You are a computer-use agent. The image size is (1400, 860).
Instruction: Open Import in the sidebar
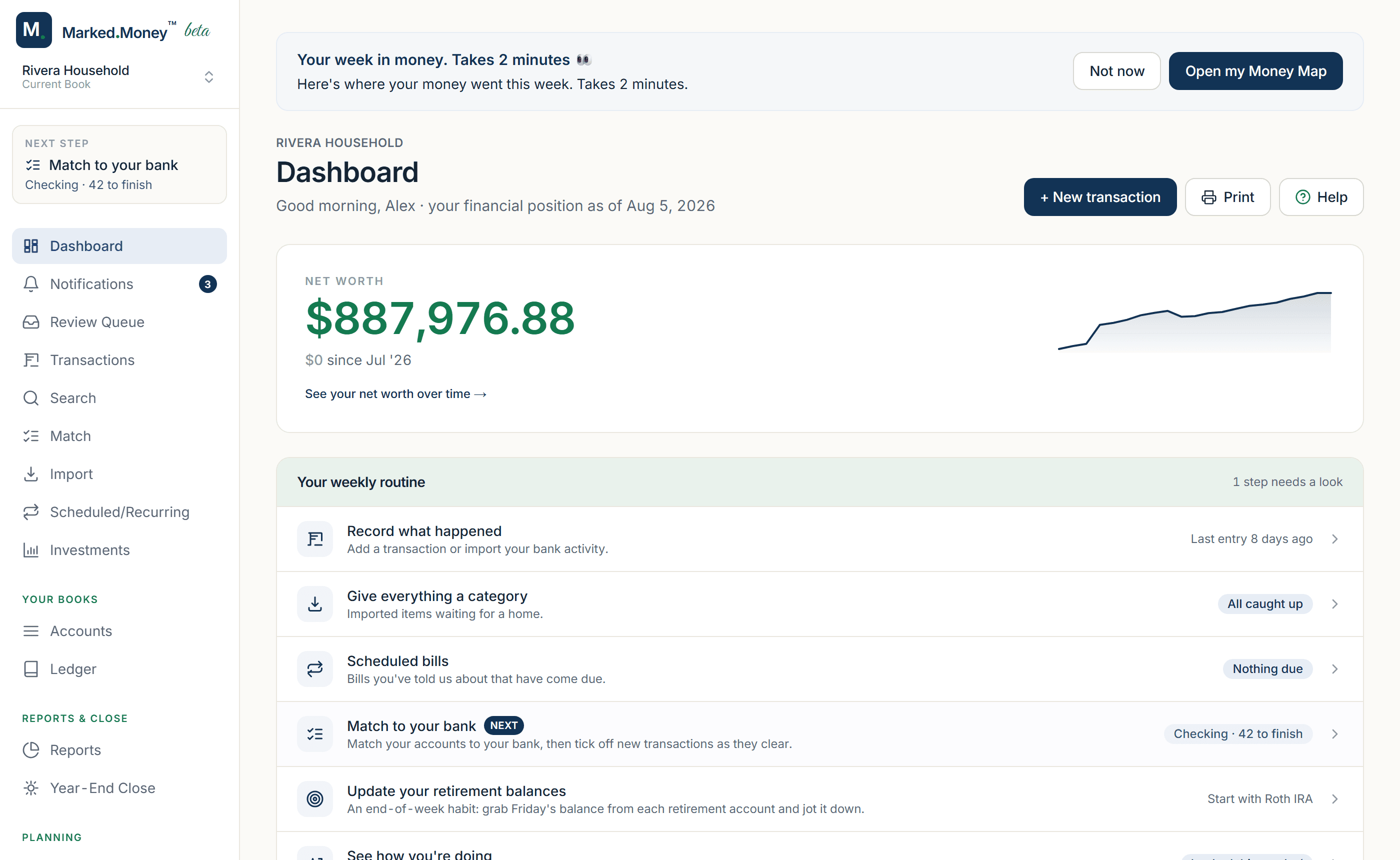pyautogui.click(x=119, y=474)
